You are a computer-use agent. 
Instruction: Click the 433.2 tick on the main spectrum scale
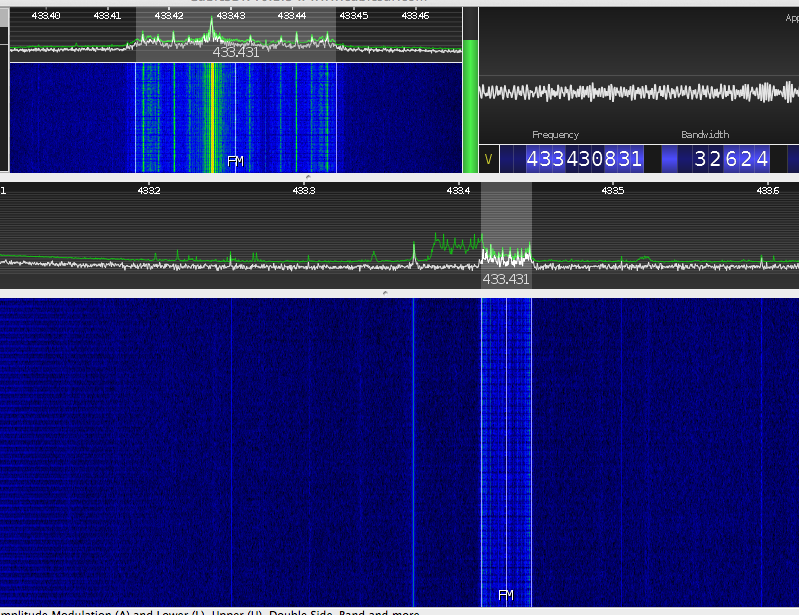click(x=149, y=191)
